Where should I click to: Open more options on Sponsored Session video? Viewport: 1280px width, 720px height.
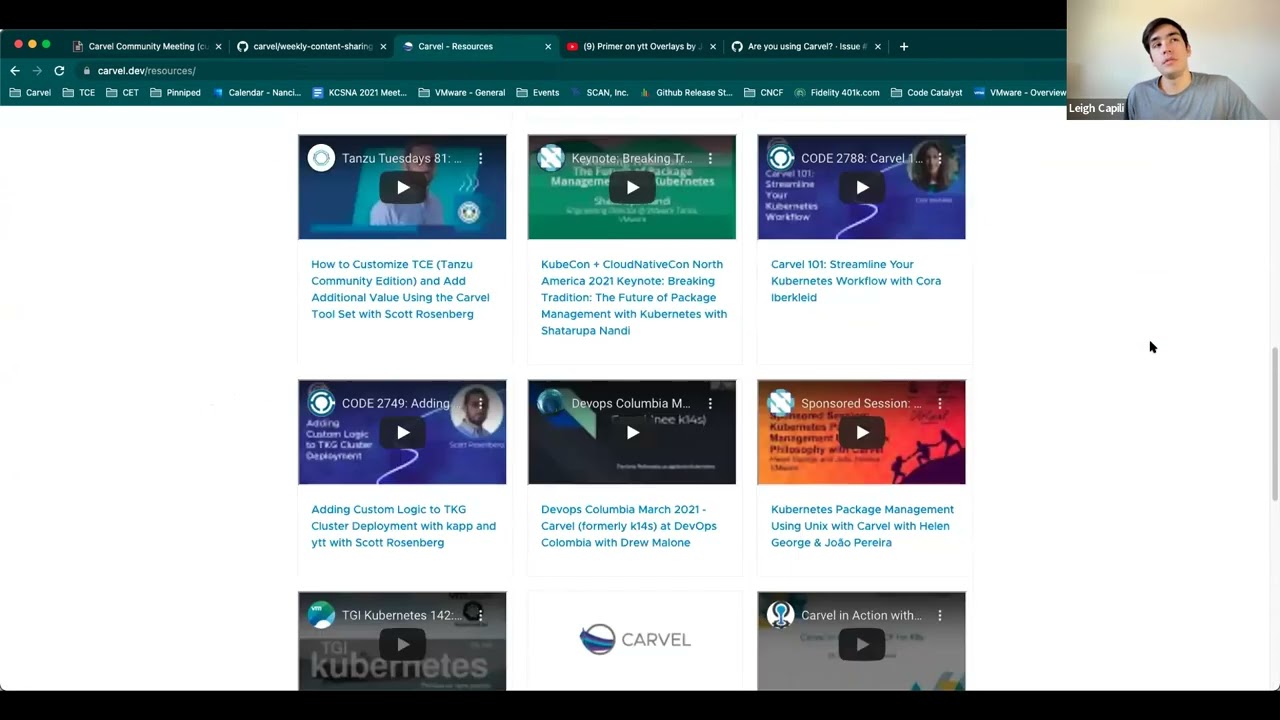939,404
